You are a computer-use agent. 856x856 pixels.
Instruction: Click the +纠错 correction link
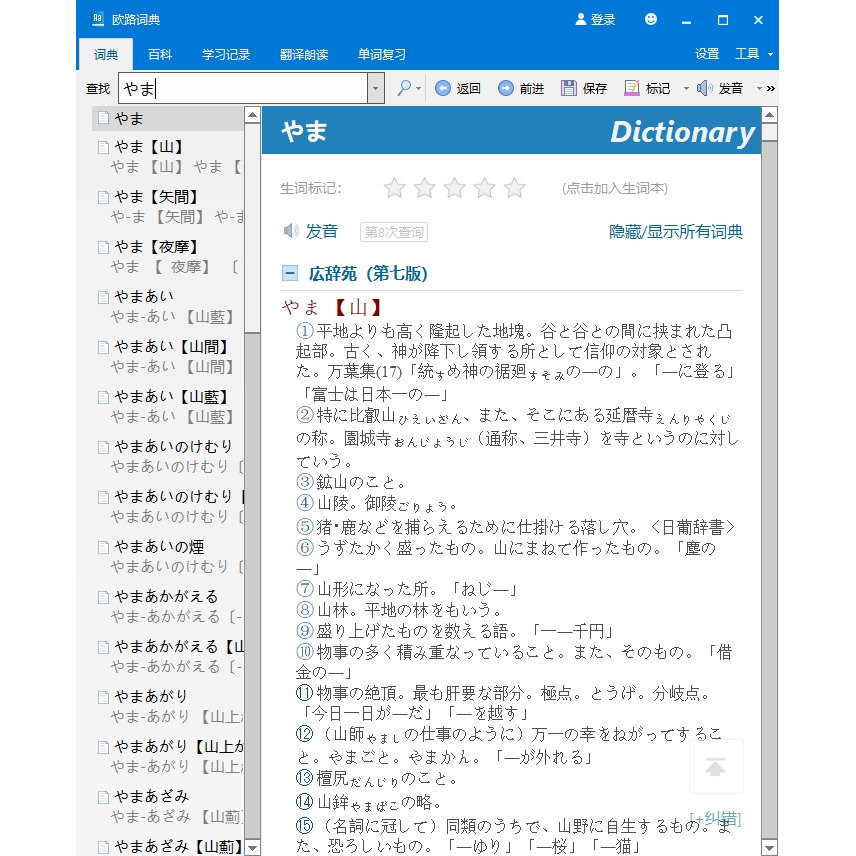click(715, 818)
